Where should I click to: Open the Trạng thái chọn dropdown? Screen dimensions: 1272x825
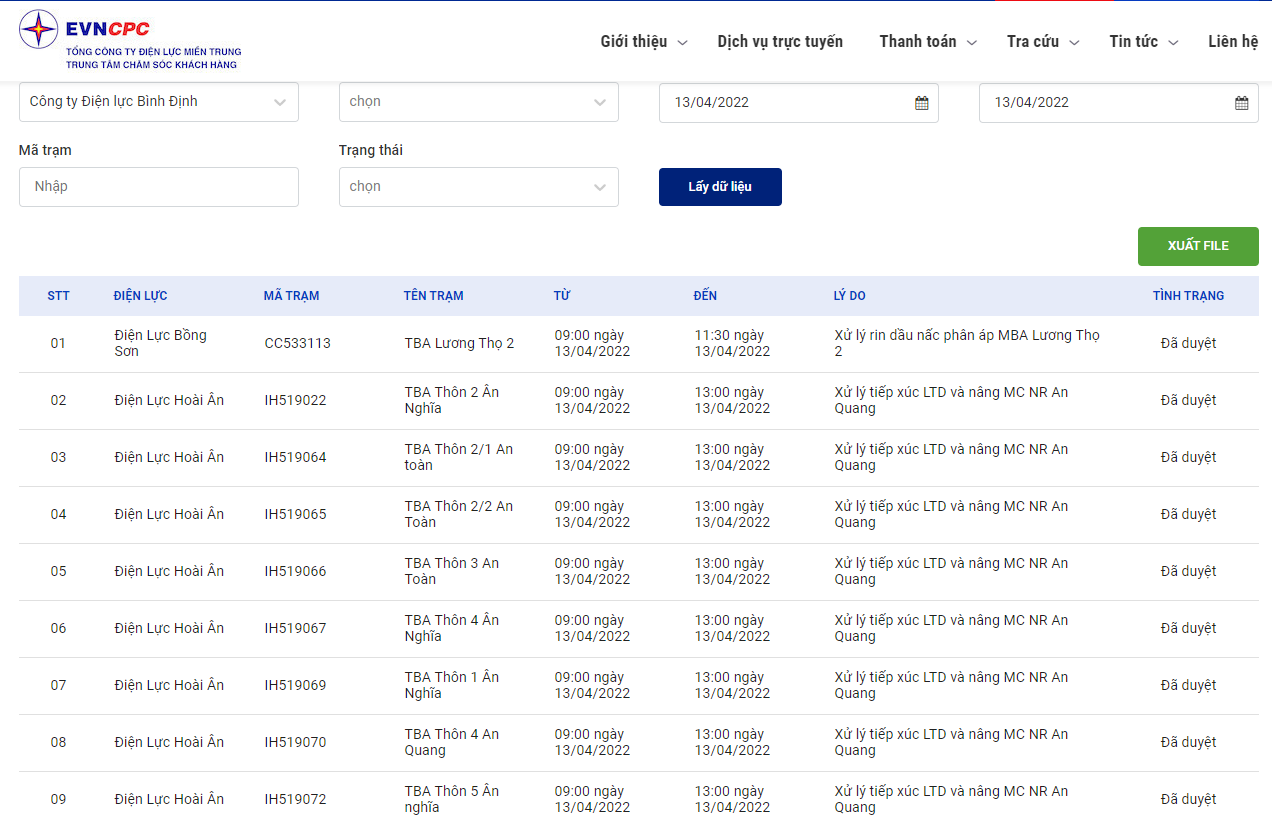(x=479, y=187)
